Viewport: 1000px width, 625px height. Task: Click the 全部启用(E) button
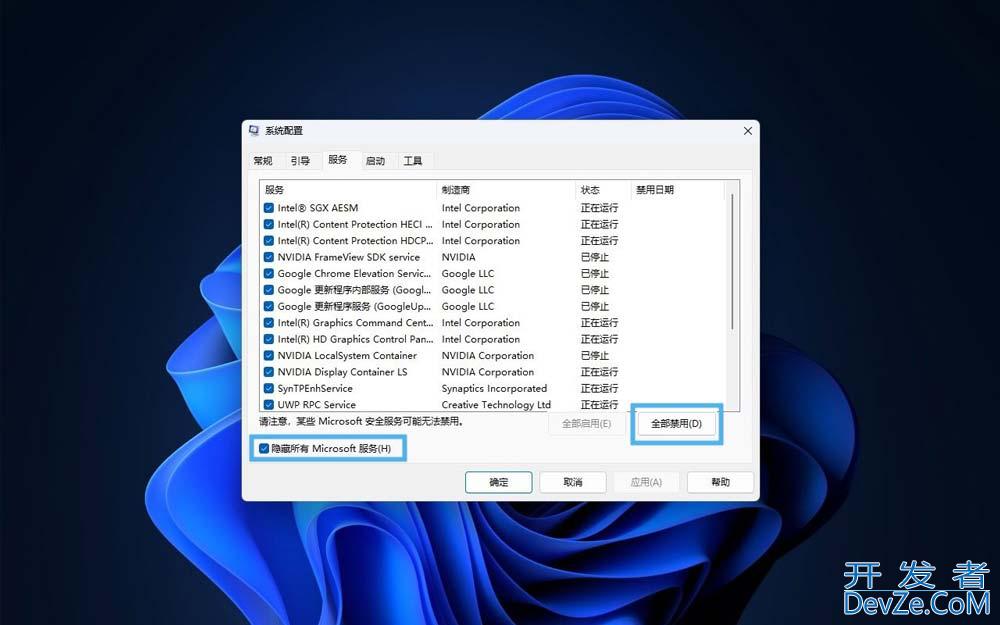pyautogui.click(x=586, y=423)
